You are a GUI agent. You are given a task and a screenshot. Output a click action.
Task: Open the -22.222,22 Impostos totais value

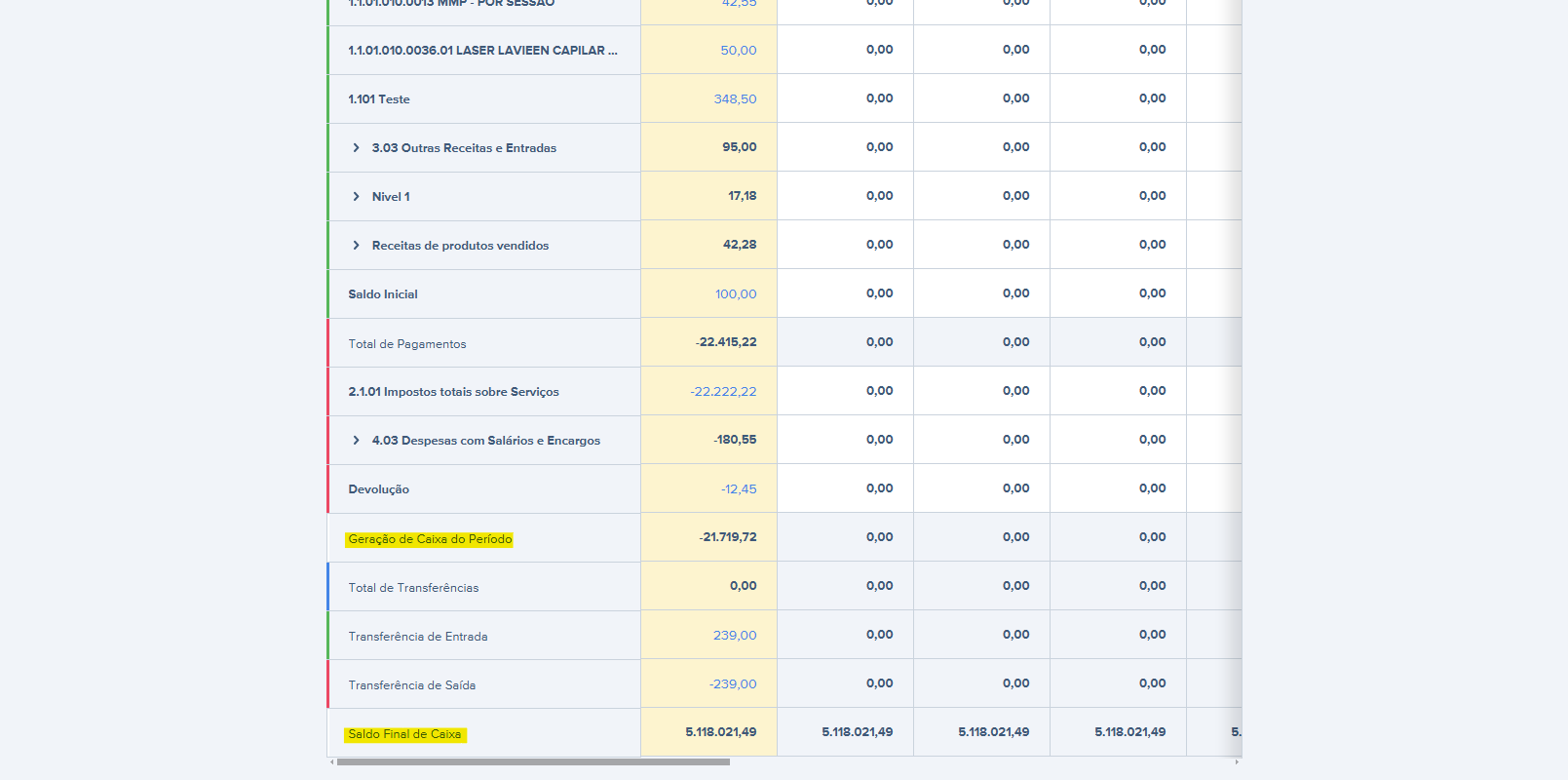[x=723, y=392]
